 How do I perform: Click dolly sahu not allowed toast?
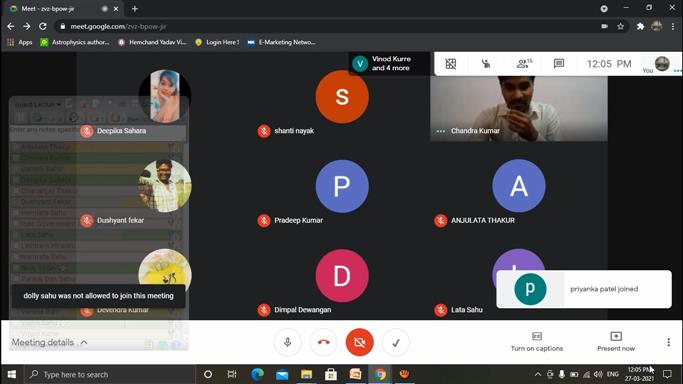click(x=98, y=296)
